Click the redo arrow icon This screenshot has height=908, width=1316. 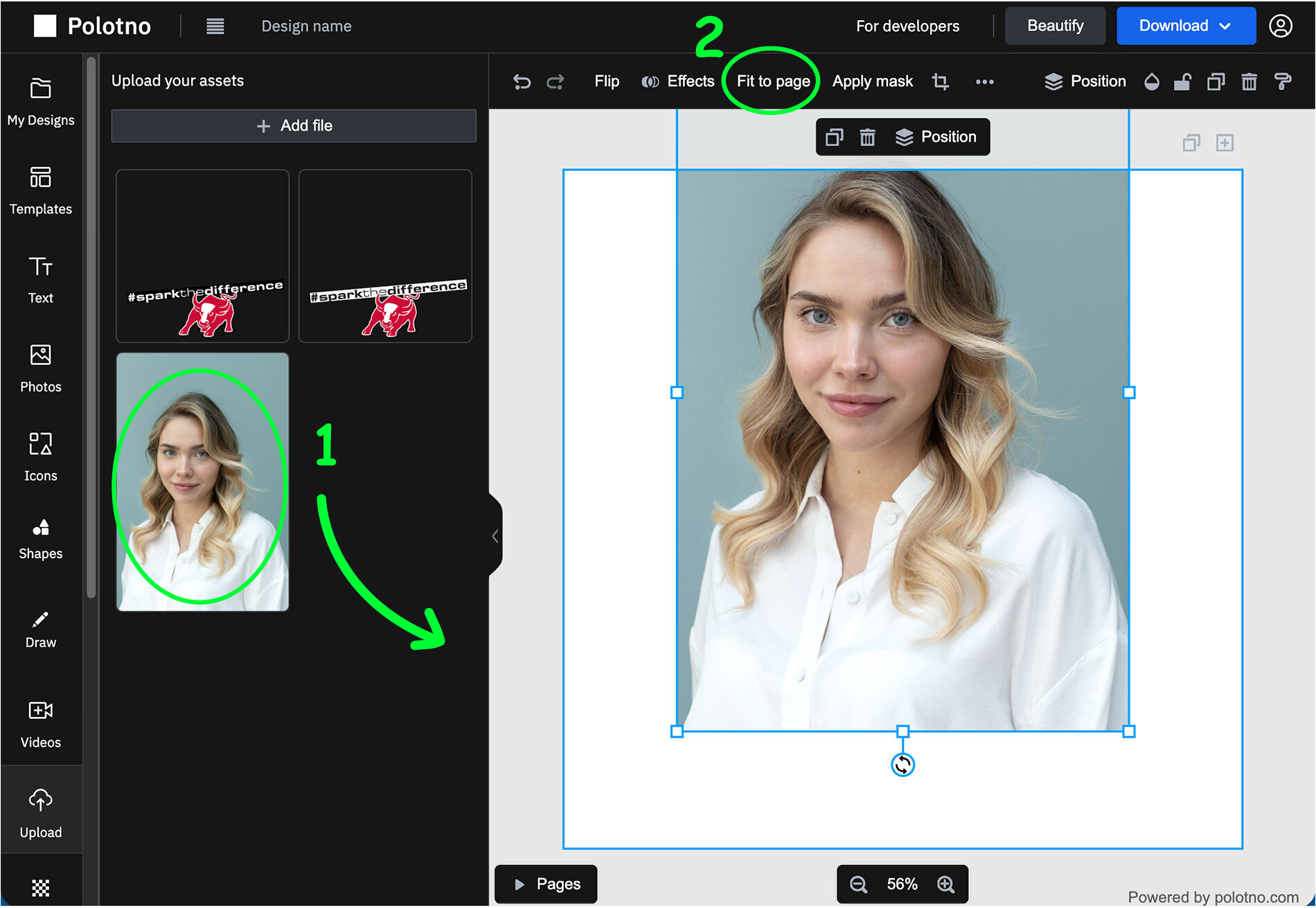(x=555, y=82)
